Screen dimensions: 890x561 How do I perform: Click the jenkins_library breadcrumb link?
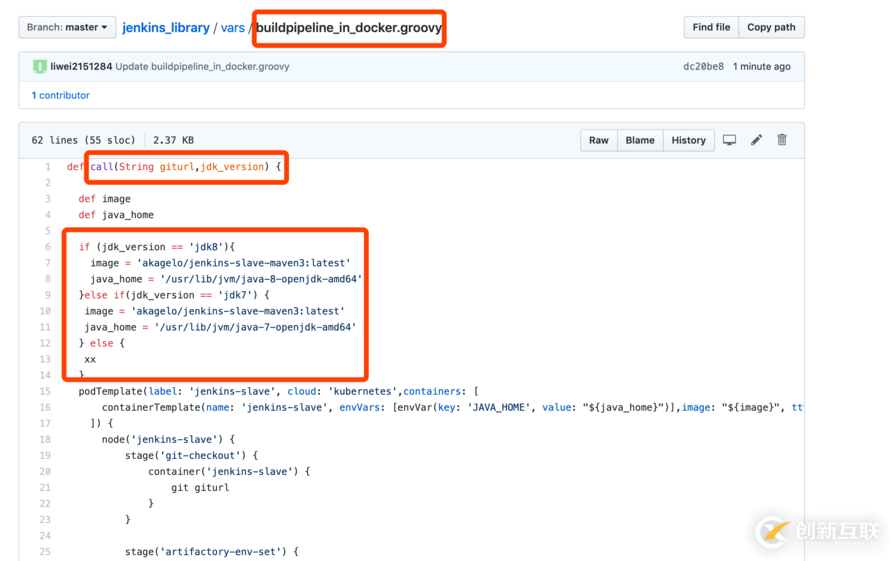point(166,28)
